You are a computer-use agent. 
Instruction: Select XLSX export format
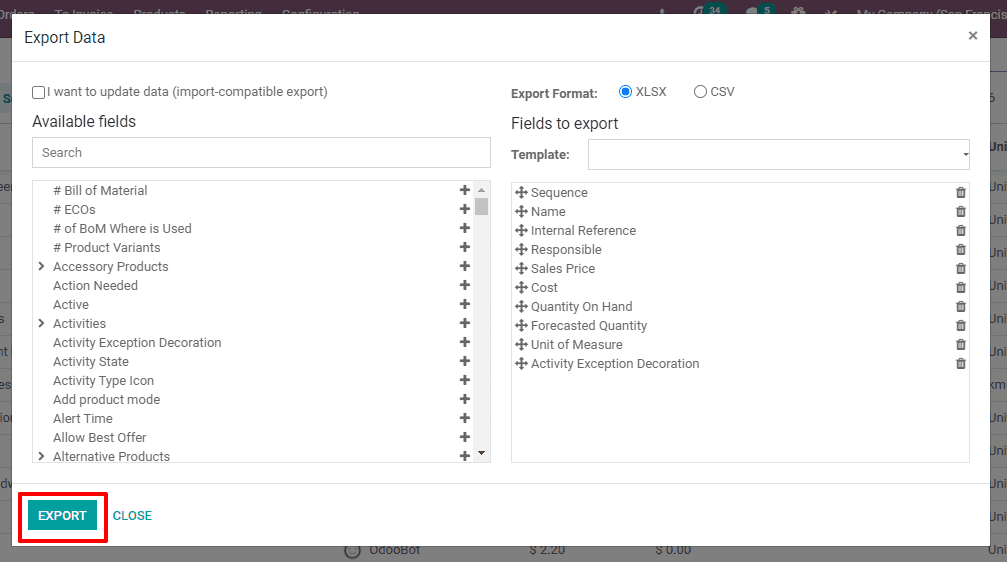click(x=626, y=92)
